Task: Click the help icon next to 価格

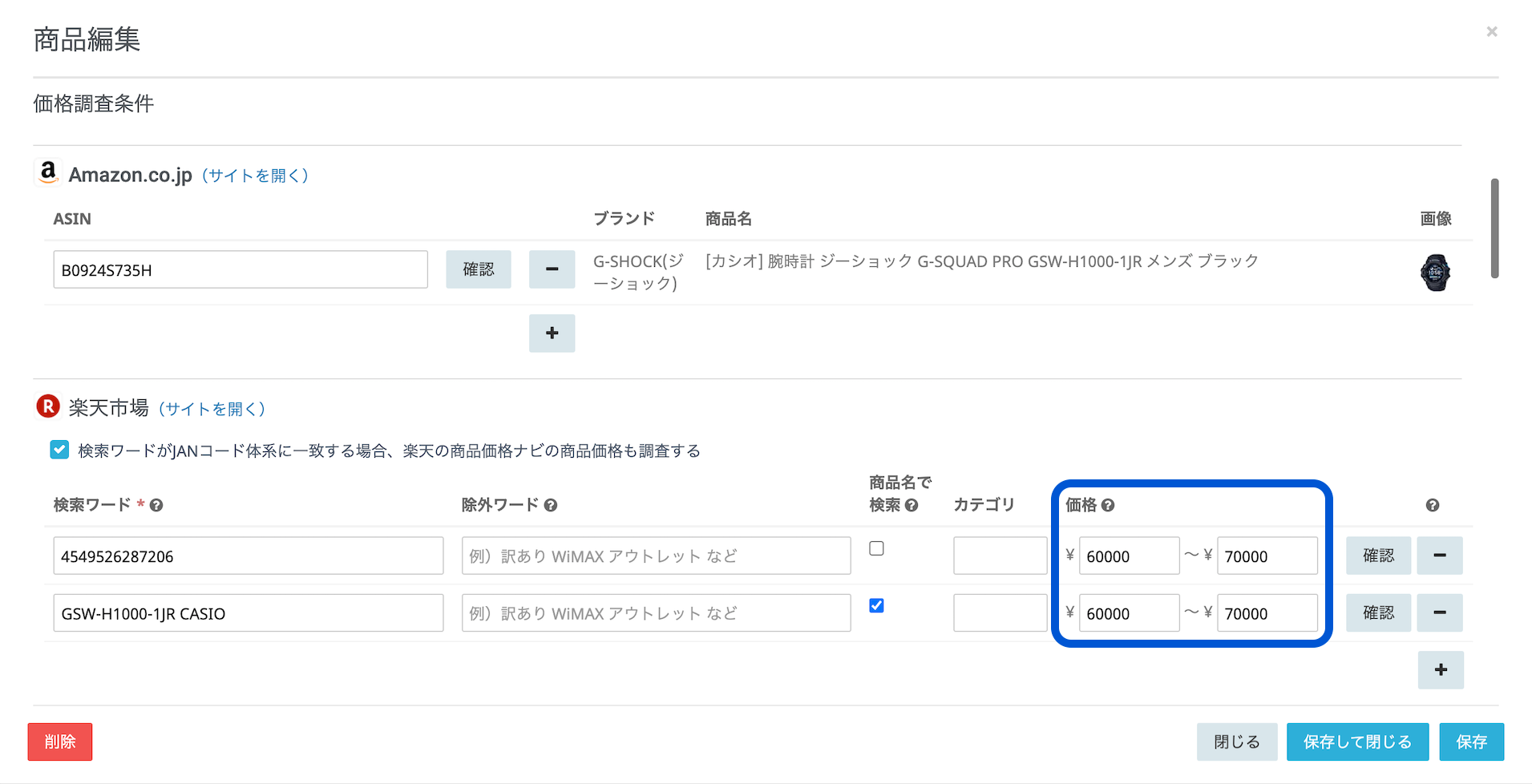Action: point(1108,505)
